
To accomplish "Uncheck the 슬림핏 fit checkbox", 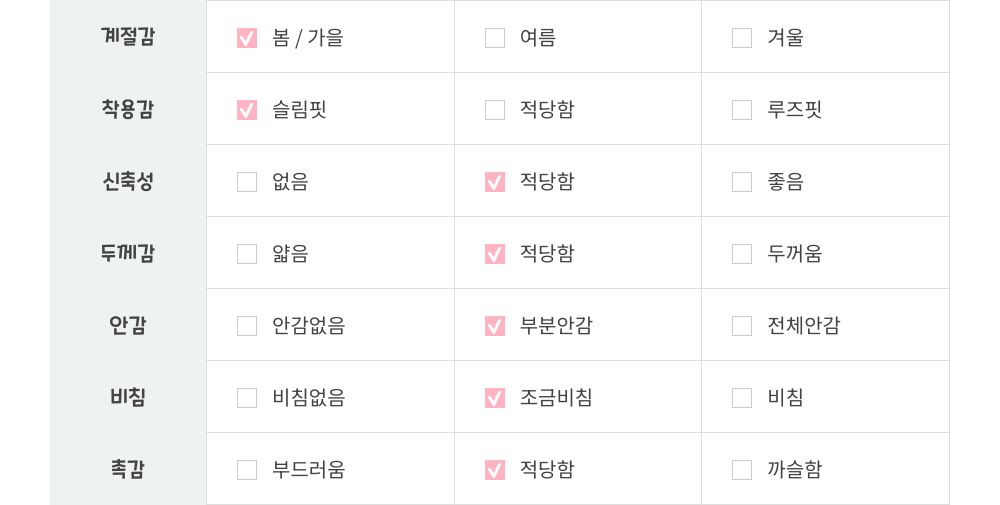I will [247, 110].
